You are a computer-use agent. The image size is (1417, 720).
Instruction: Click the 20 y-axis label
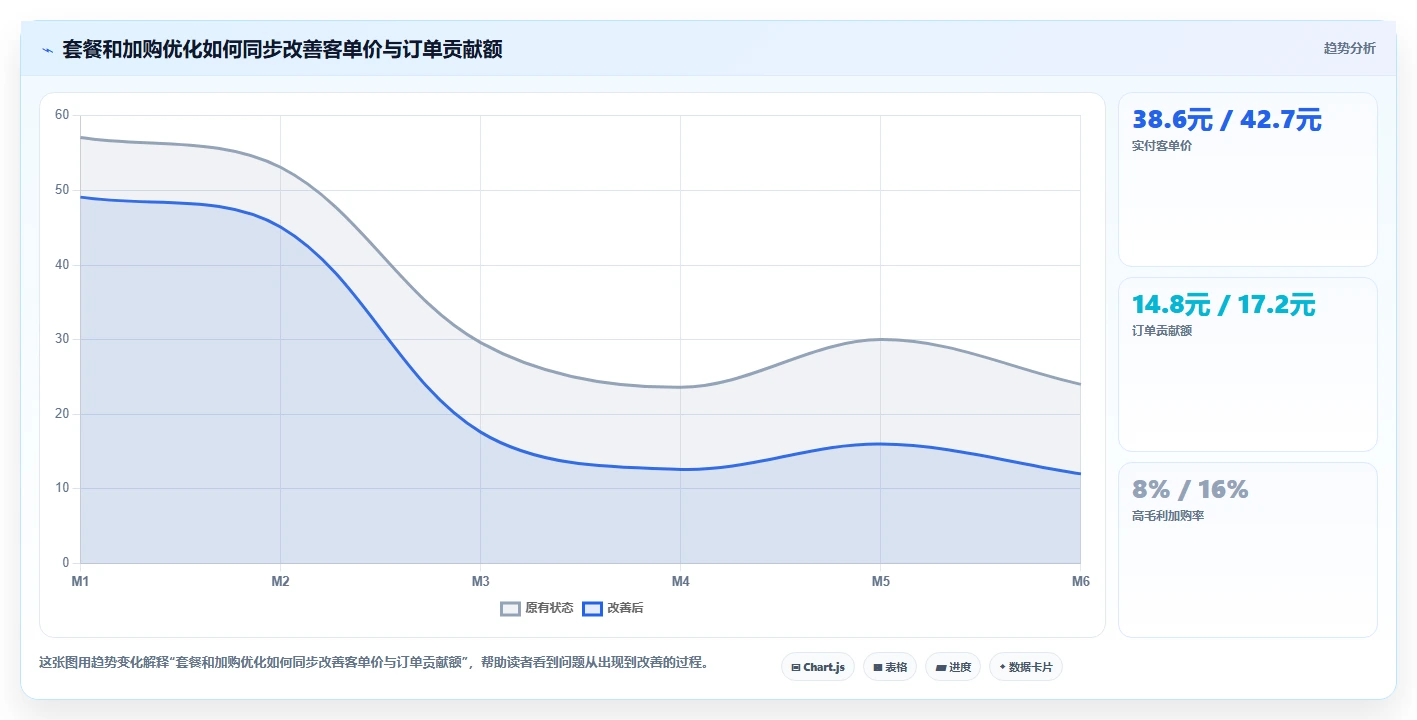click(62, 414)
